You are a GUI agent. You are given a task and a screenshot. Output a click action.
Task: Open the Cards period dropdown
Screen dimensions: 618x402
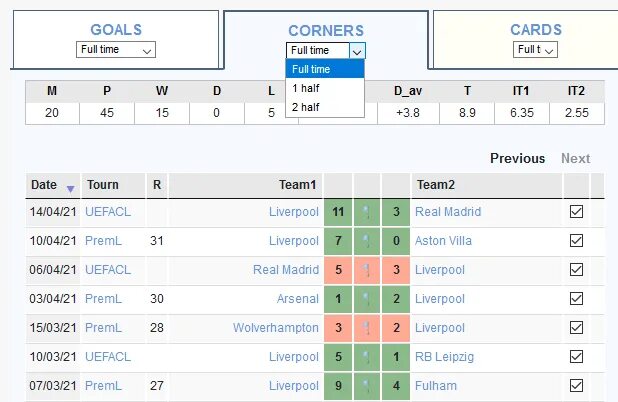(x=535, y=50)
